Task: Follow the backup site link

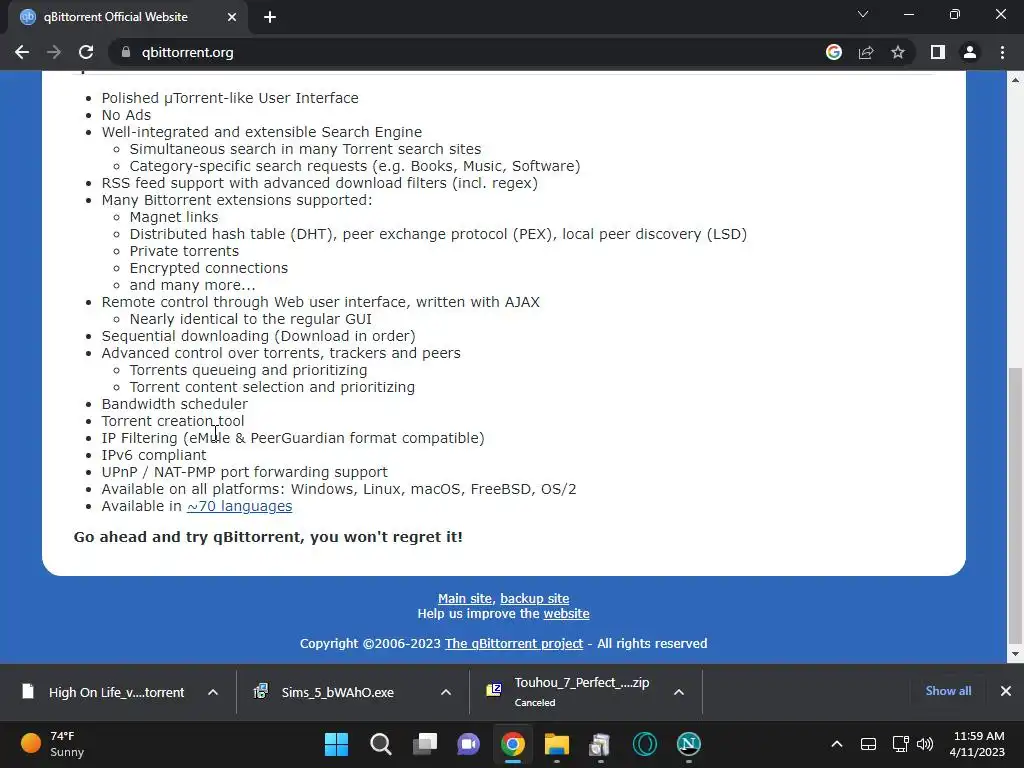Action: (535, 598)
